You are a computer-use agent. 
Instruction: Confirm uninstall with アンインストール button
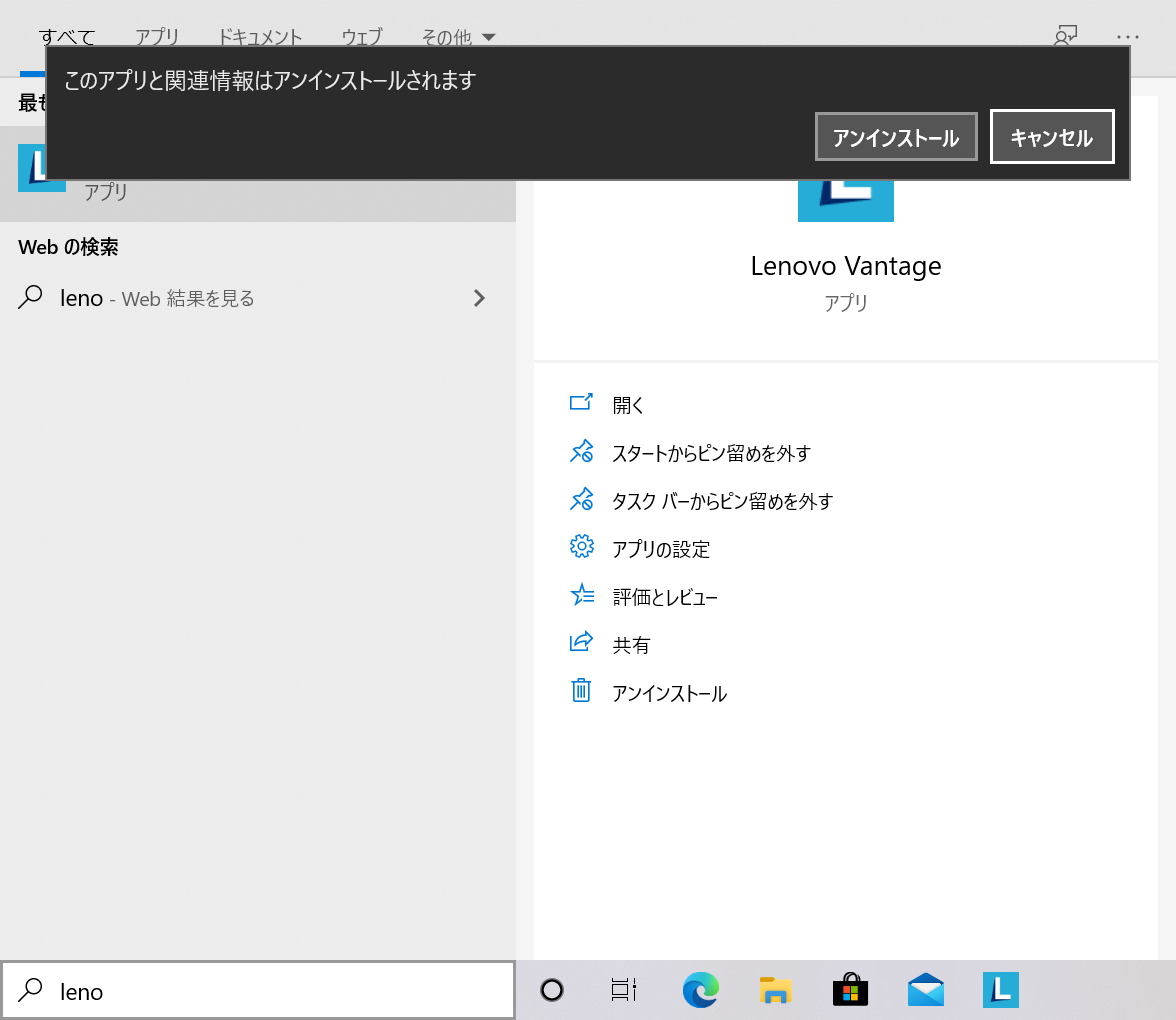pos(895,136)
